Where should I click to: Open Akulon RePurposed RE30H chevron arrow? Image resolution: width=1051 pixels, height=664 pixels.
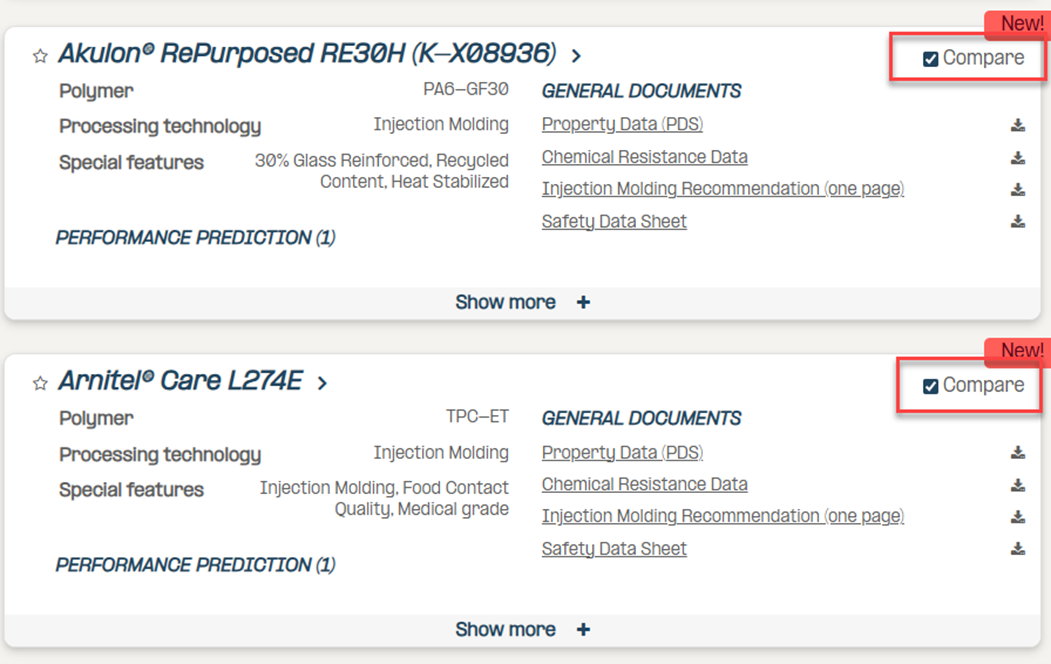(x=576, y=56)
